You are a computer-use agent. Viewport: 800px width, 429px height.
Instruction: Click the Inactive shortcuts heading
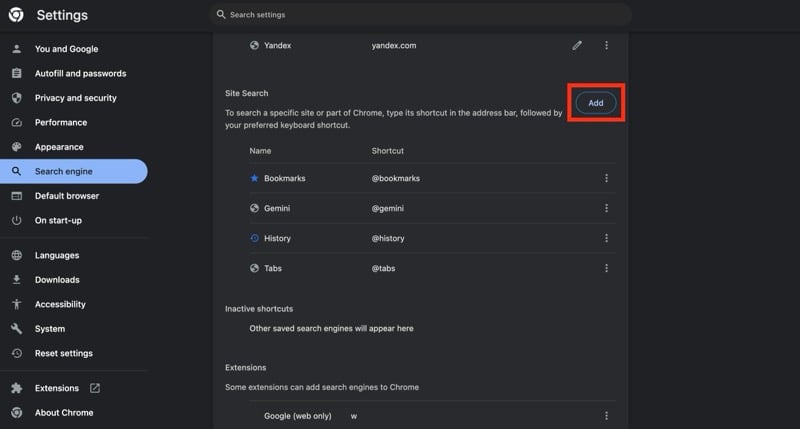click(259, 309)
